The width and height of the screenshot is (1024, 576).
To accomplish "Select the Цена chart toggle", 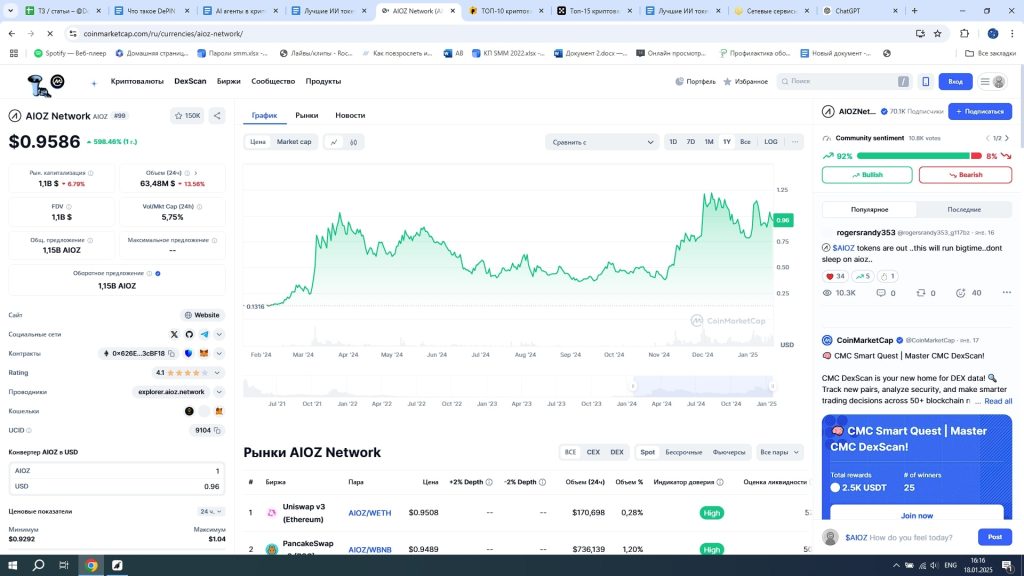I will pyautogui.click(x=258, y=142).
